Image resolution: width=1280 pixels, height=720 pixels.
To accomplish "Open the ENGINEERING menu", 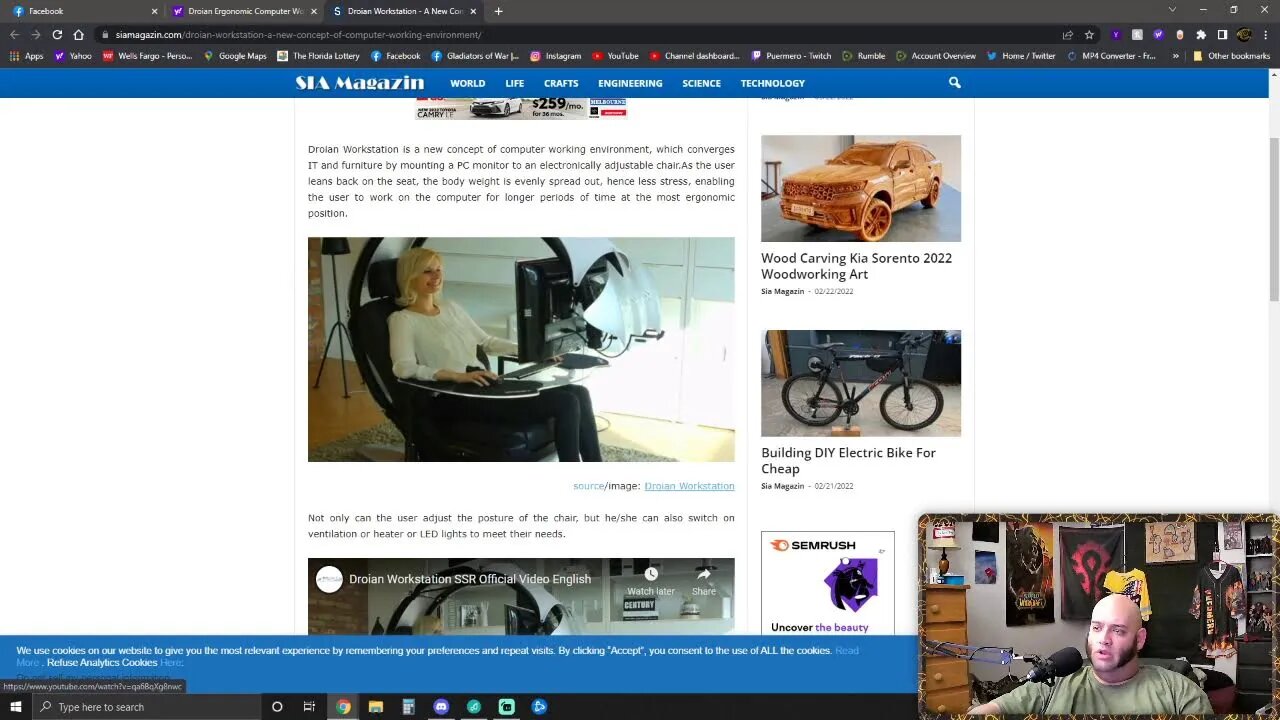I will click(x=630, y=83).
